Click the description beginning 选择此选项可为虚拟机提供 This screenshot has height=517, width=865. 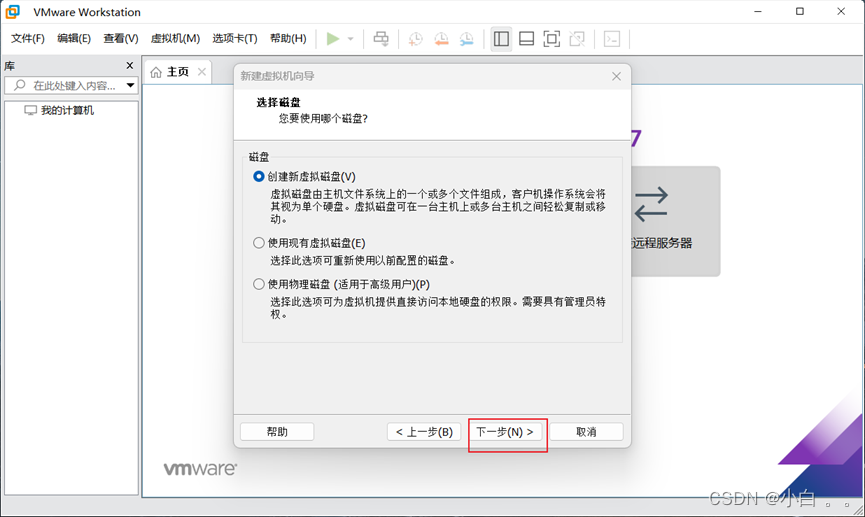coord(438,308)
